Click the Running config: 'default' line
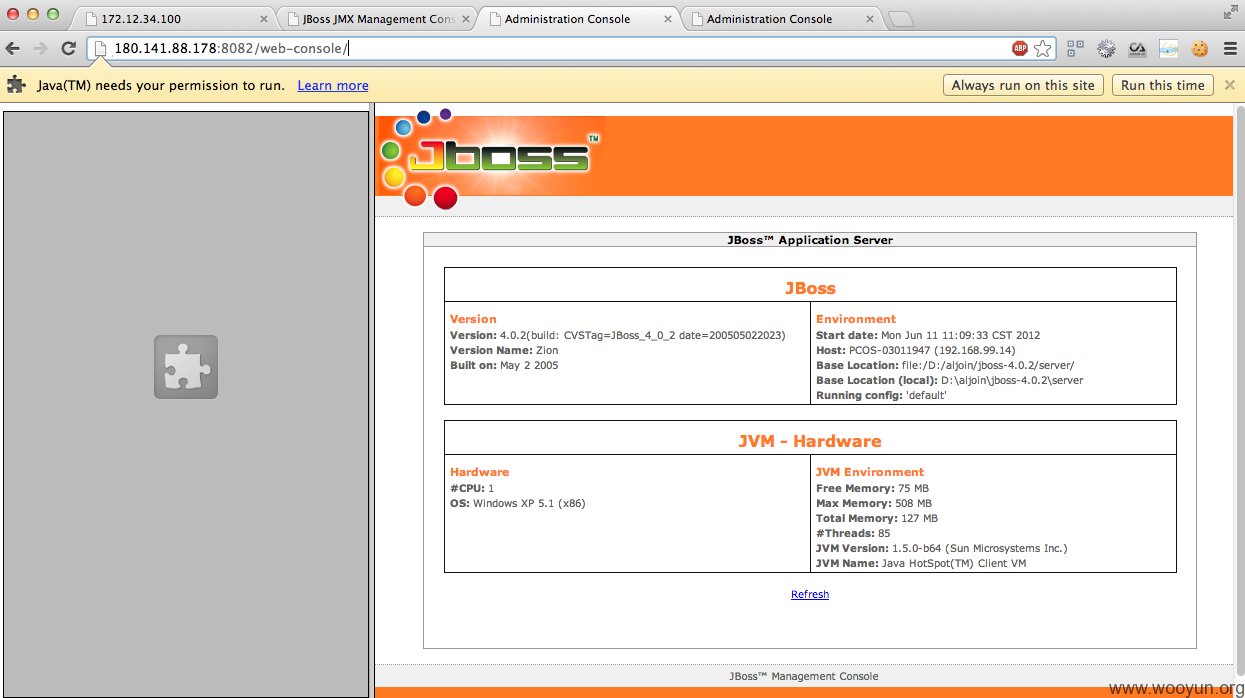Image resolution: width=1245 pixels, height=698 pixels. pyautogui.click(x=881, y=395)
